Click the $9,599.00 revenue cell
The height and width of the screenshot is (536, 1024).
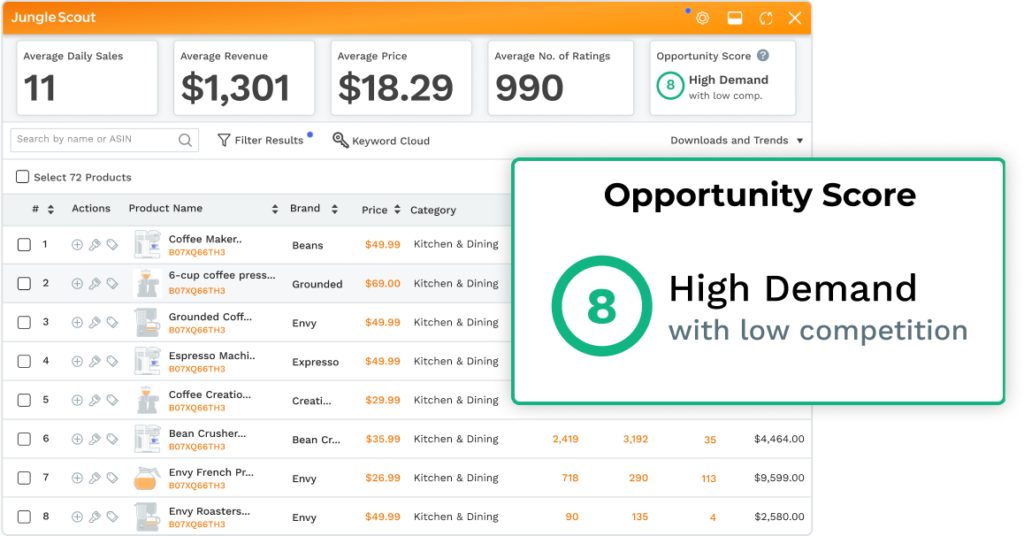pyautogui.click(x=779, y=478)
